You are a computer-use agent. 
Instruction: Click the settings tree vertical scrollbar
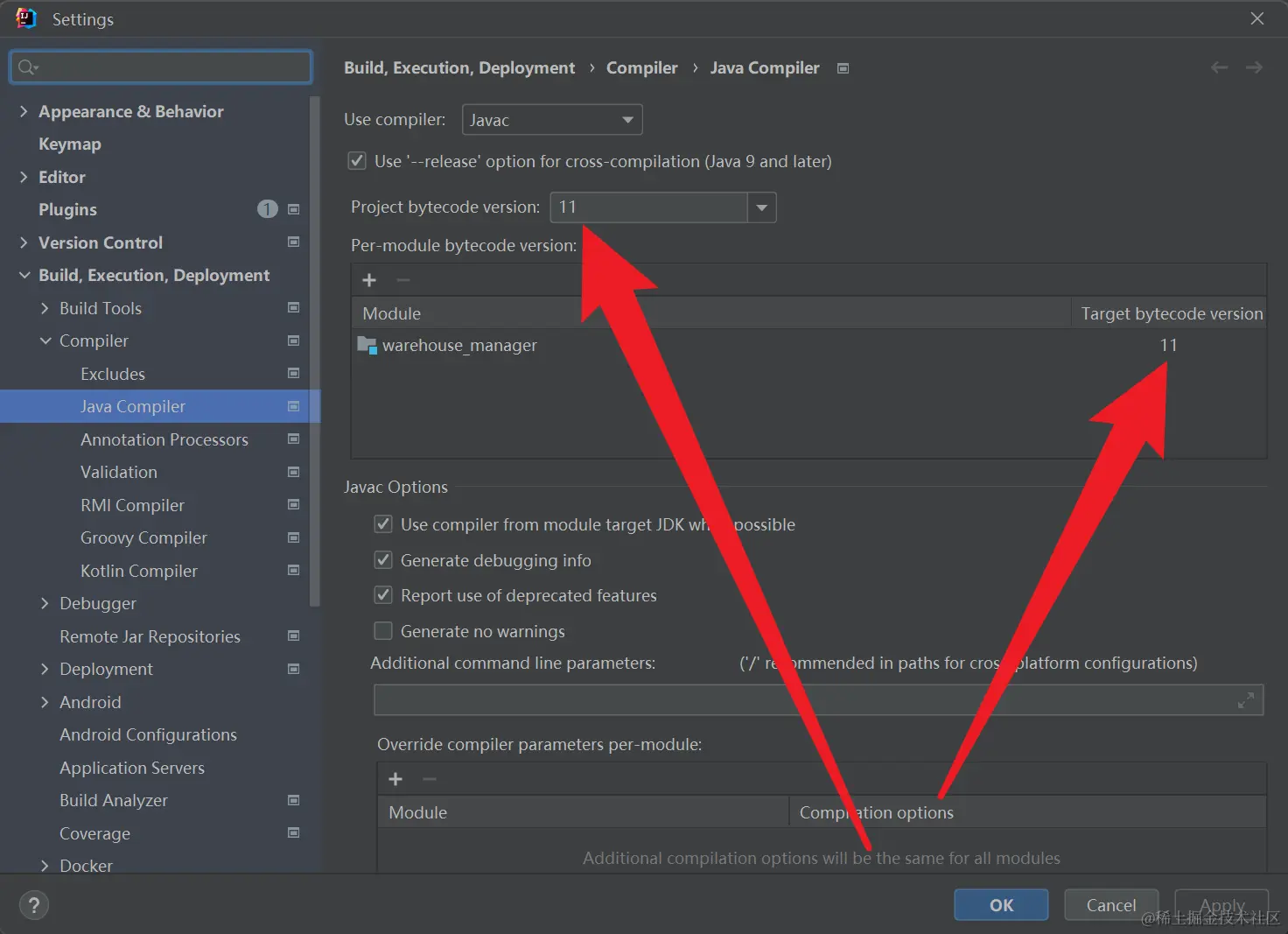pyautogui.click(x=315, y=350)
